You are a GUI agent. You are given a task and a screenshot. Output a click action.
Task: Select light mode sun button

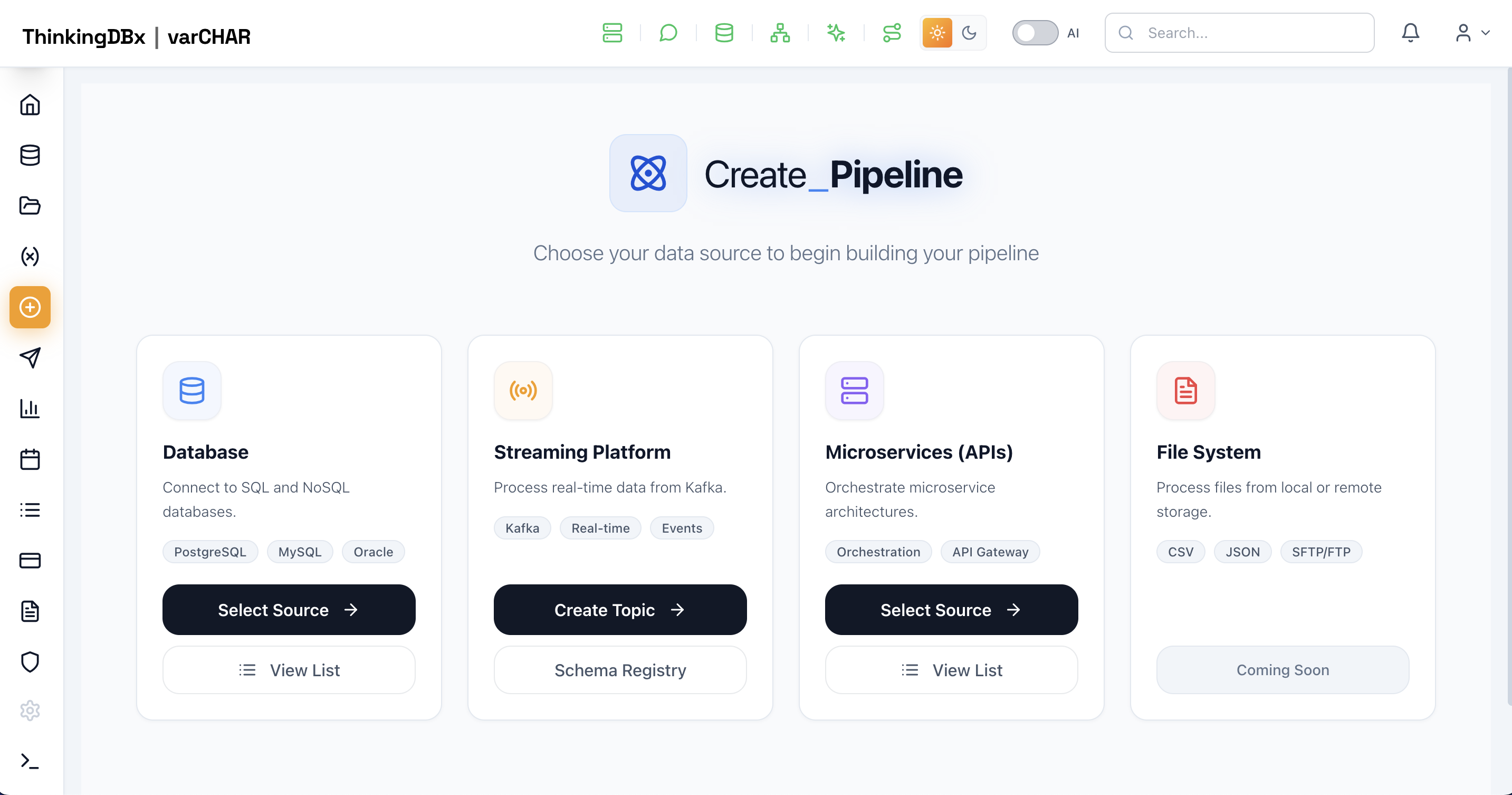[937, 33]
